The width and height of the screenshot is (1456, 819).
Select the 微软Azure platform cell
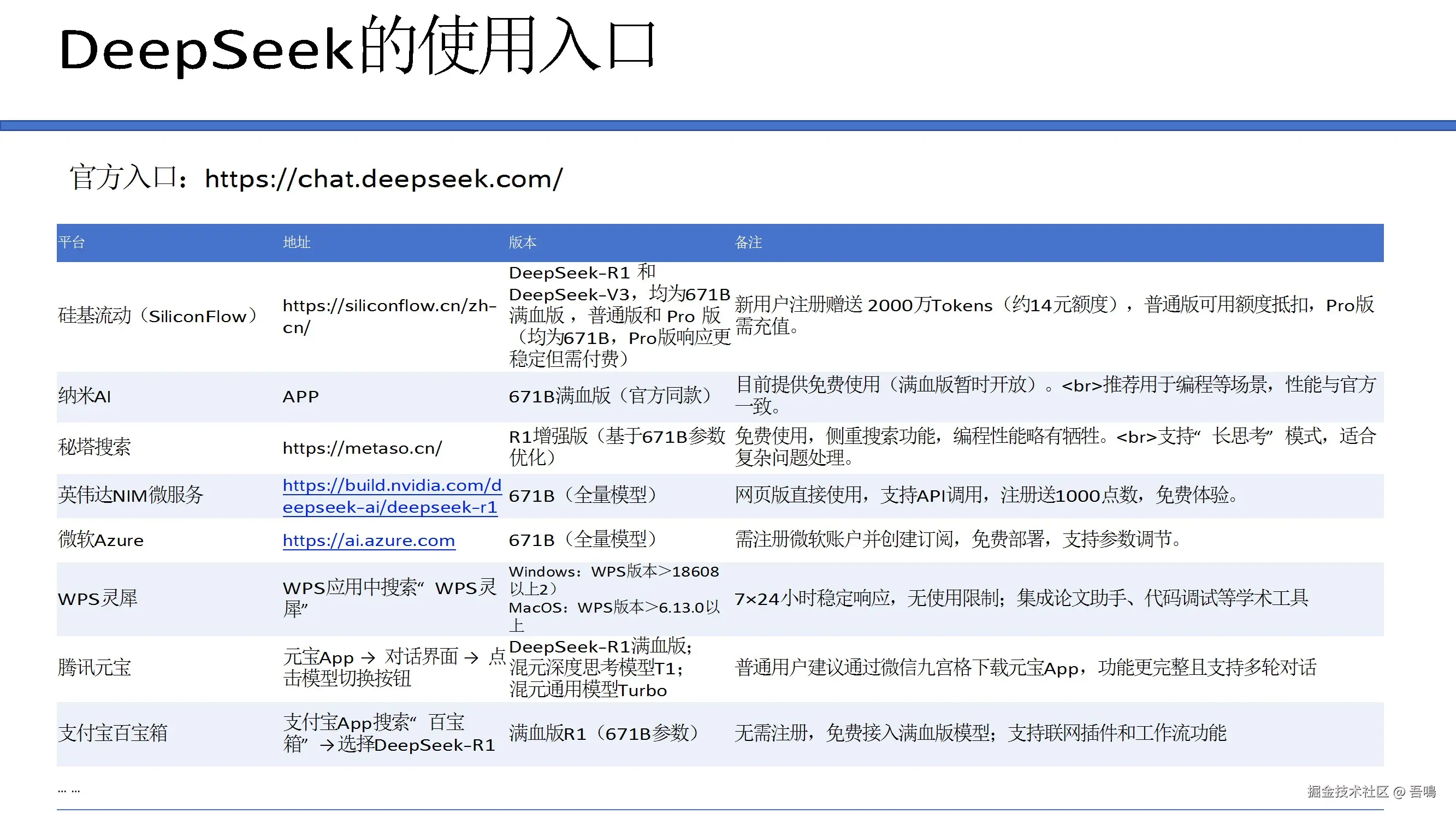coord(100,540)
